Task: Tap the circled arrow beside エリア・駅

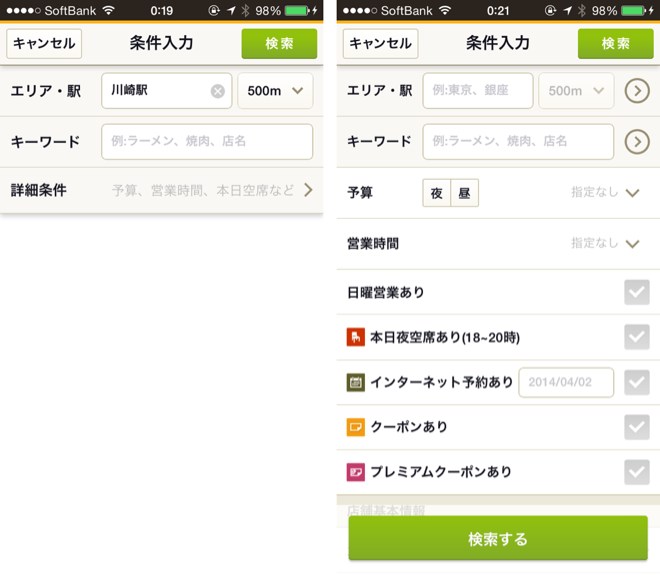Action: click(x=637, y=91)
